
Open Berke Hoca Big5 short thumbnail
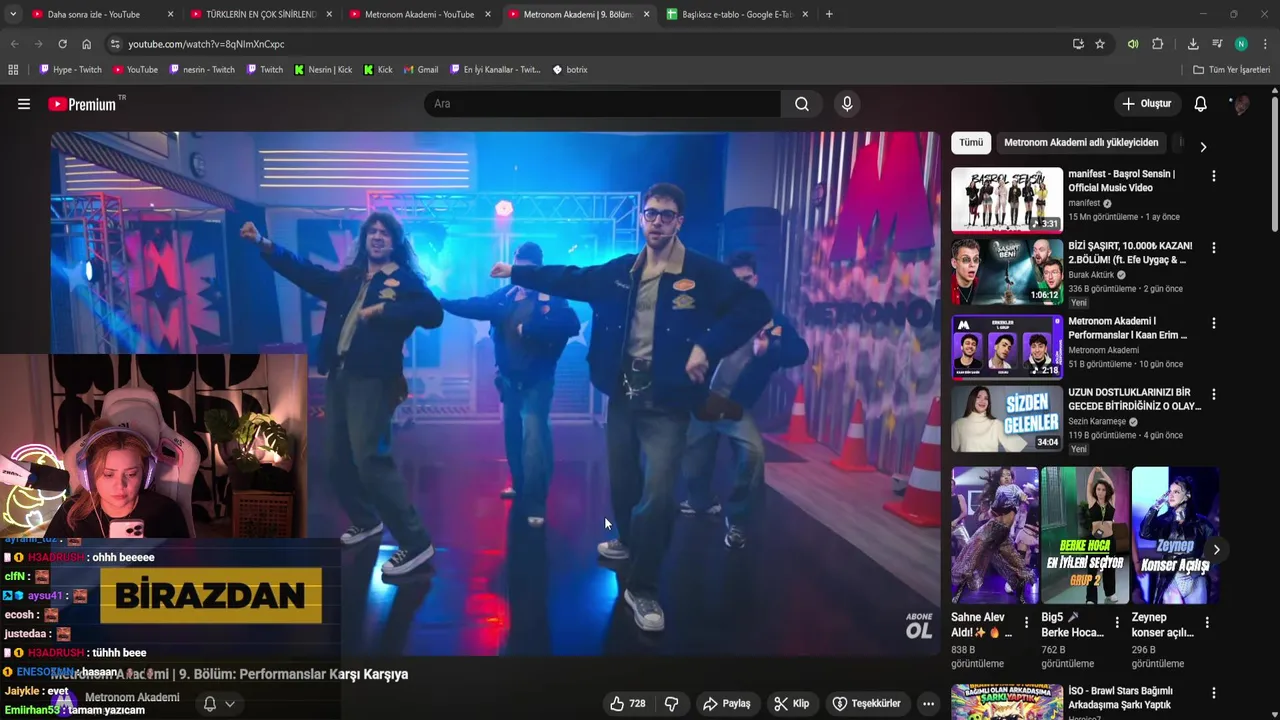point(1085,535)
